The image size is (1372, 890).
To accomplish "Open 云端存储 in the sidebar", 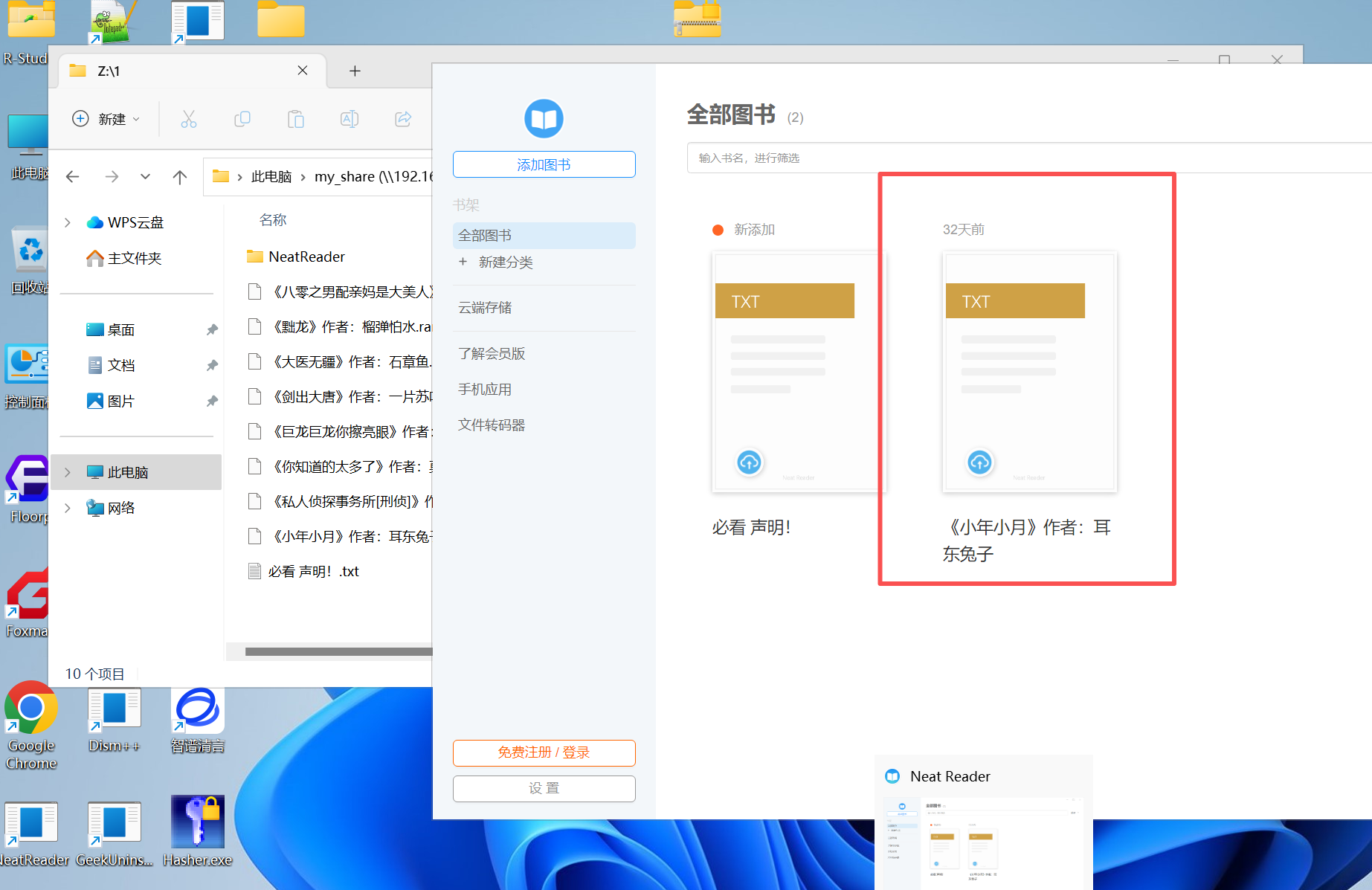I will coord(485,308).
